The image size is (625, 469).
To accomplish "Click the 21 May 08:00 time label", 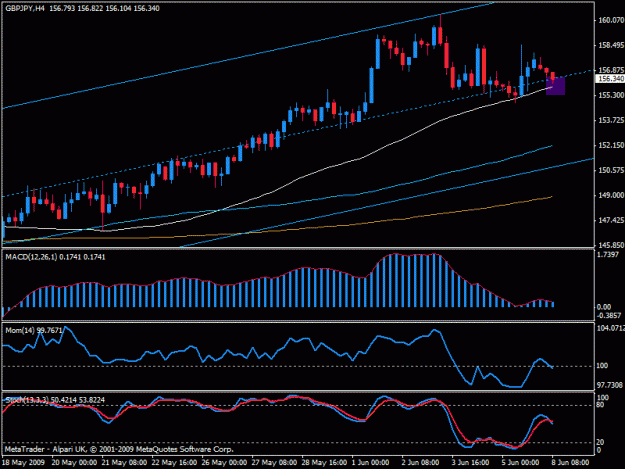I will [x=124, y=463].
